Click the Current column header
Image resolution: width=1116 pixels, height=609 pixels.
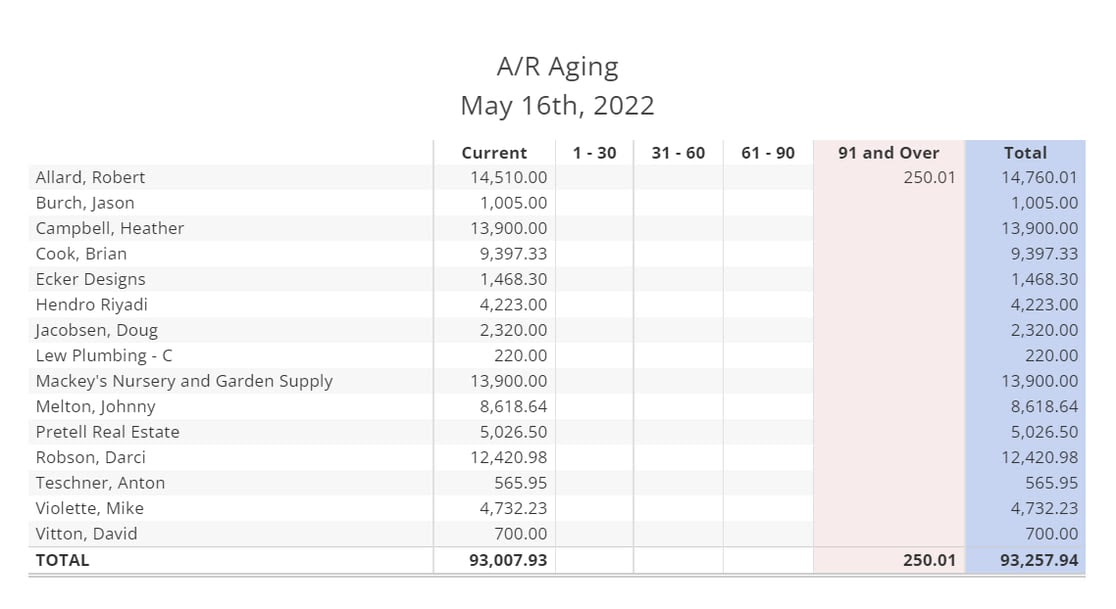coord(494,153)
